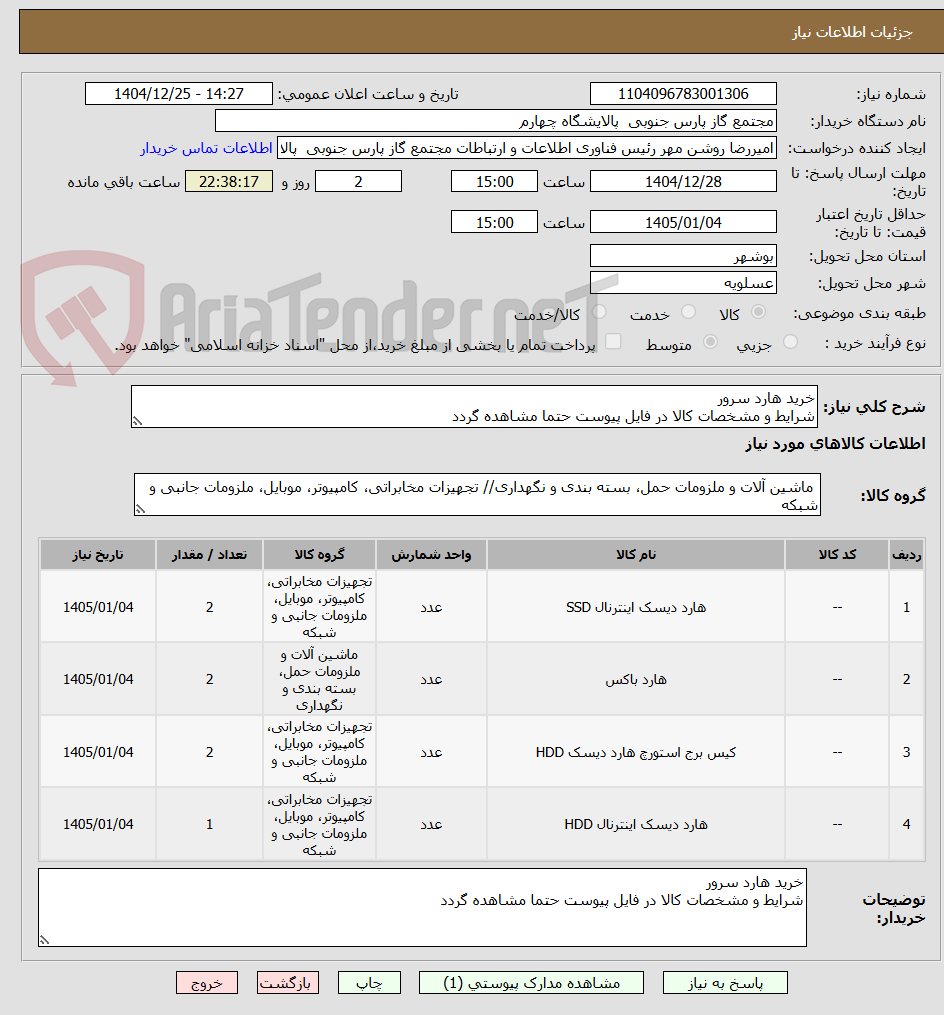The height and width of the screenshot is (1015, 944).
Task: Click the واحد شمارش column header
Action: 431,555
